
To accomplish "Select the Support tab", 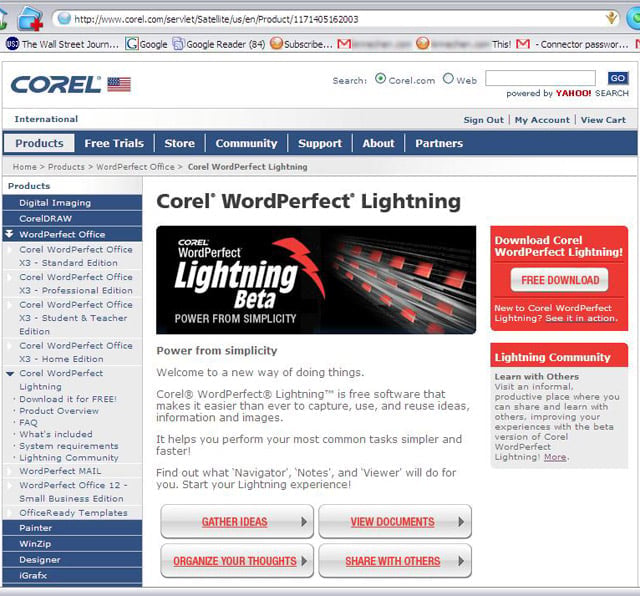I will click(320, 143).
